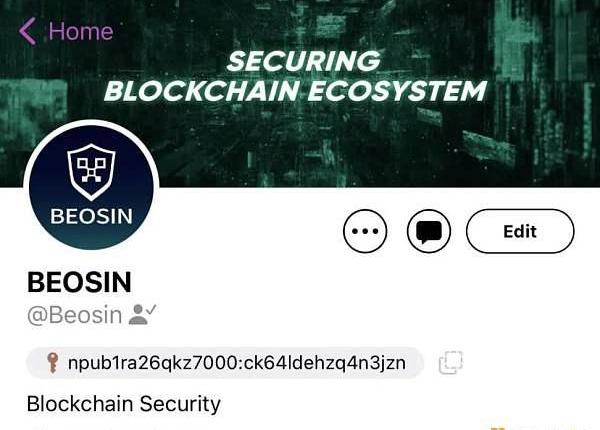Open the three-dots more options button
Viewport: 600px width, 430px height.
[365, 231]
